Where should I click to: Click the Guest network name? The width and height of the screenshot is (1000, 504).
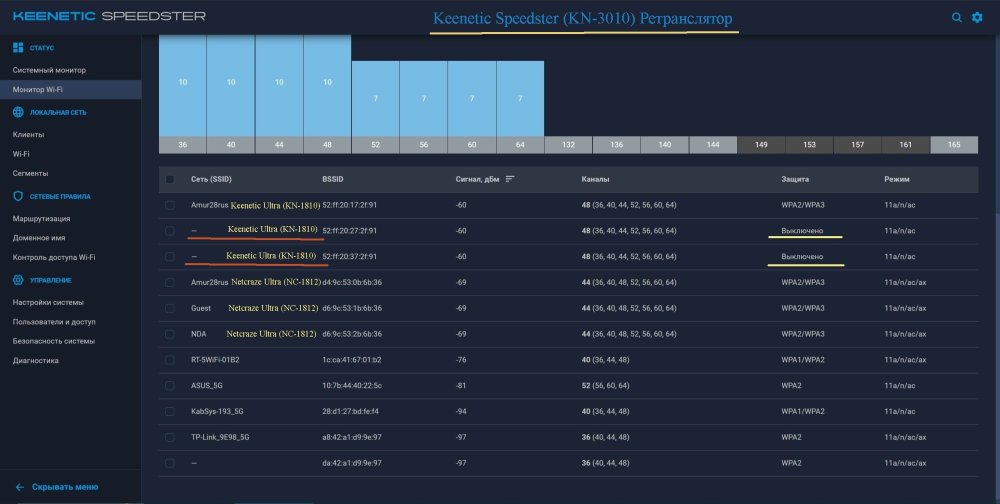201,308
